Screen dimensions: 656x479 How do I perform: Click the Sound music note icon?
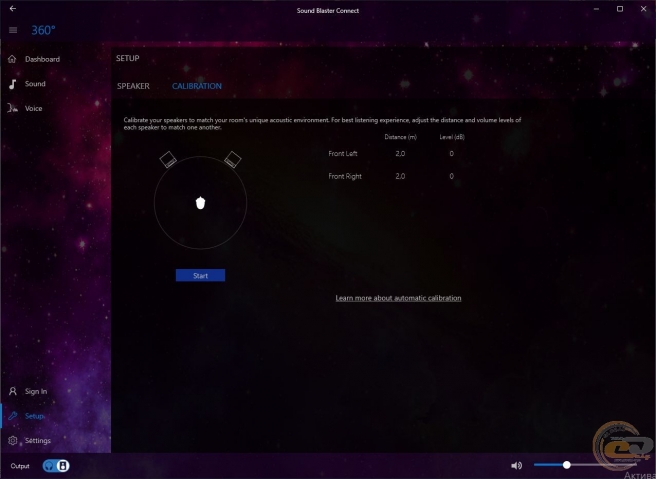[13, 84]
